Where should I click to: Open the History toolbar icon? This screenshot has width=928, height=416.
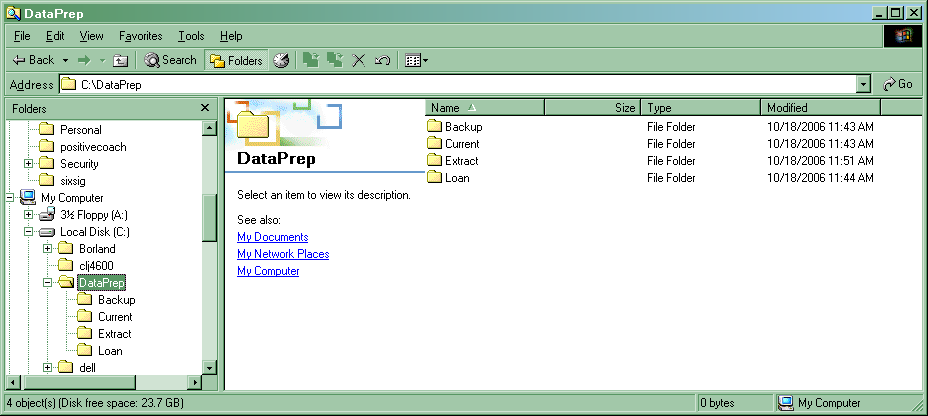(281, 60)
